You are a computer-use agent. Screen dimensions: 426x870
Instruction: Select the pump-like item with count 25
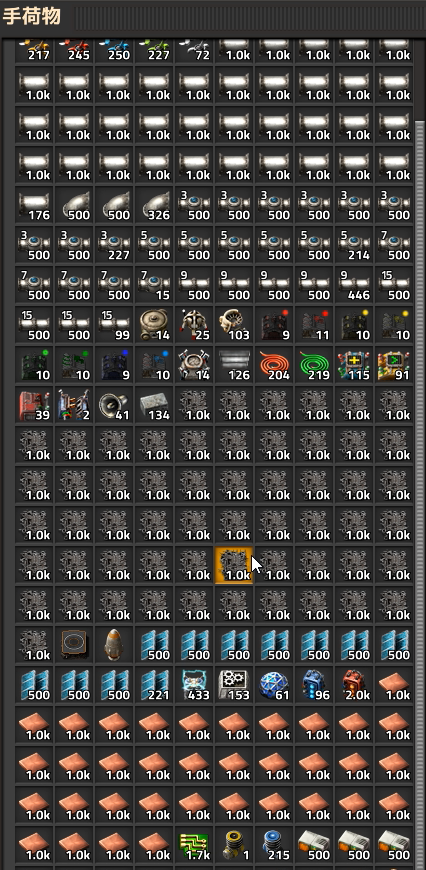pyautogui.click(x=194, y=325)
